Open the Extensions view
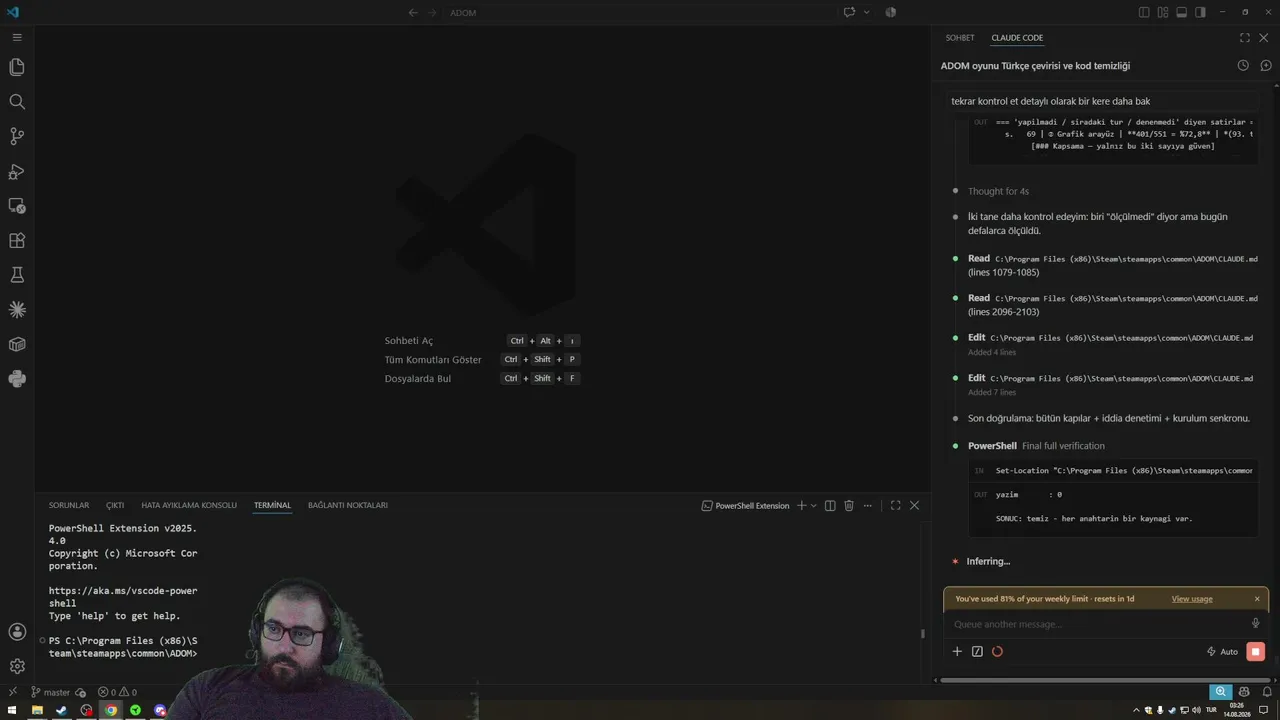Image resolution: width=1280 pixels, height=720 pixels. 17,240
